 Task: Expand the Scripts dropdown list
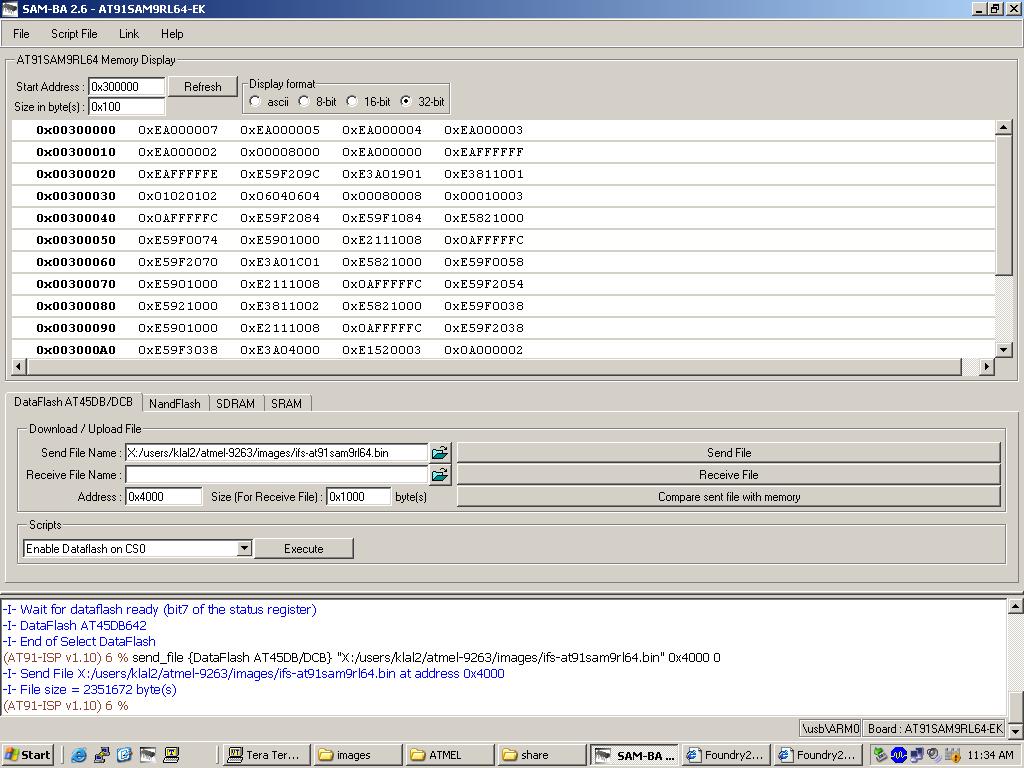coord(243,549)
